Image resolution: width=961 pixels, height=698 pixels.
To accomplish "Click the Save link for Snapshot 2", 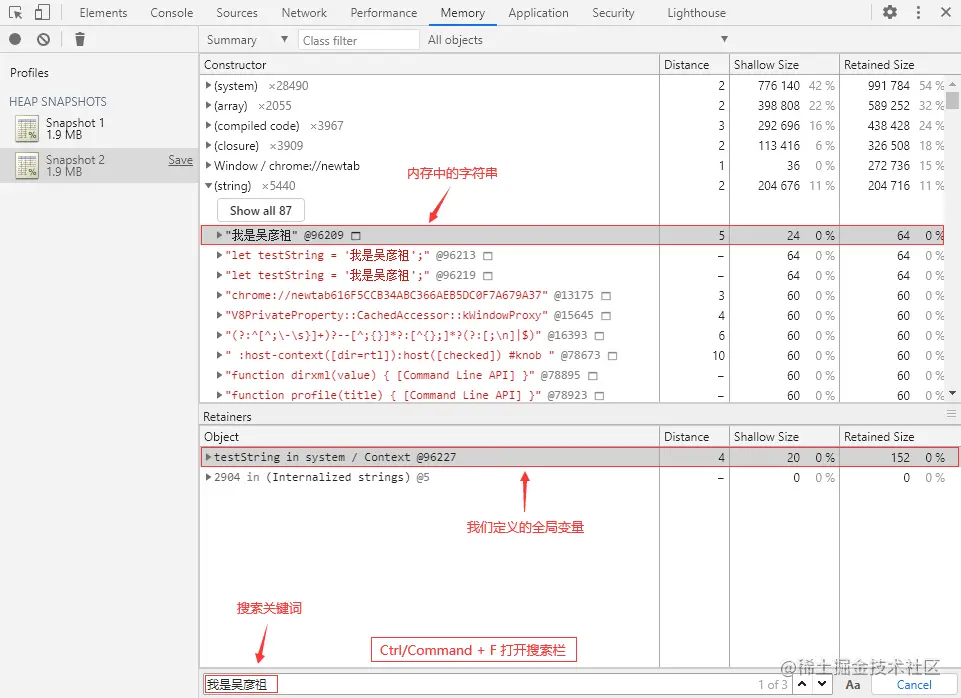I will 180,160.
